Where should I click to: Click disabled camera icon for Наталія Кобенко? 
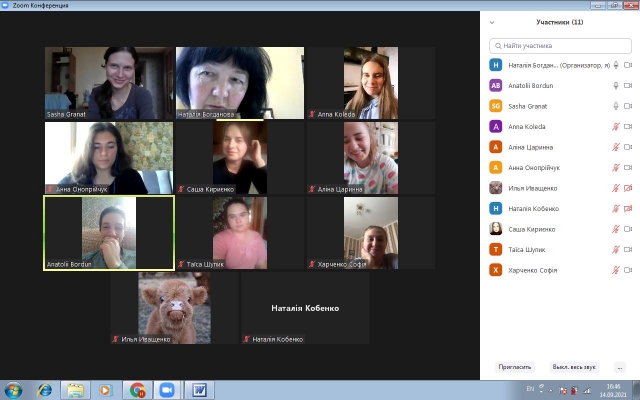(628, 209)
